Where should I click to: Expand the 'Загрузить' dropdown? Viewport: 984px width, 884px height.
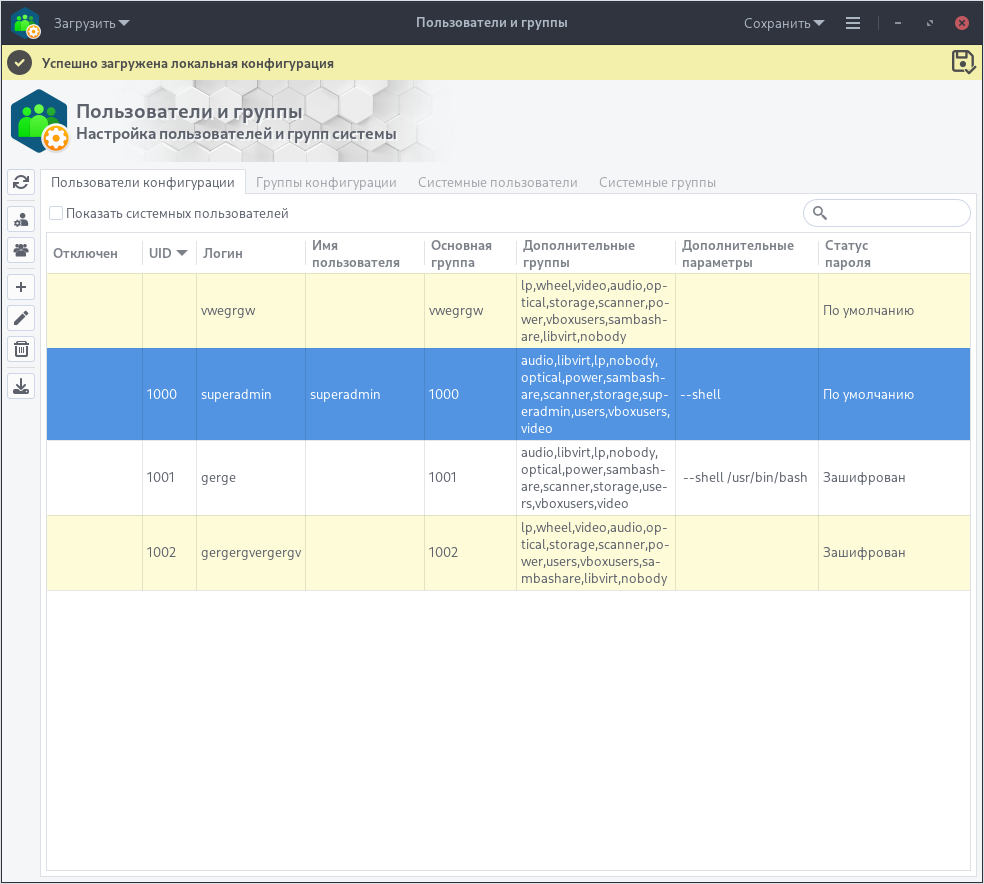click(x=91, y=23)
